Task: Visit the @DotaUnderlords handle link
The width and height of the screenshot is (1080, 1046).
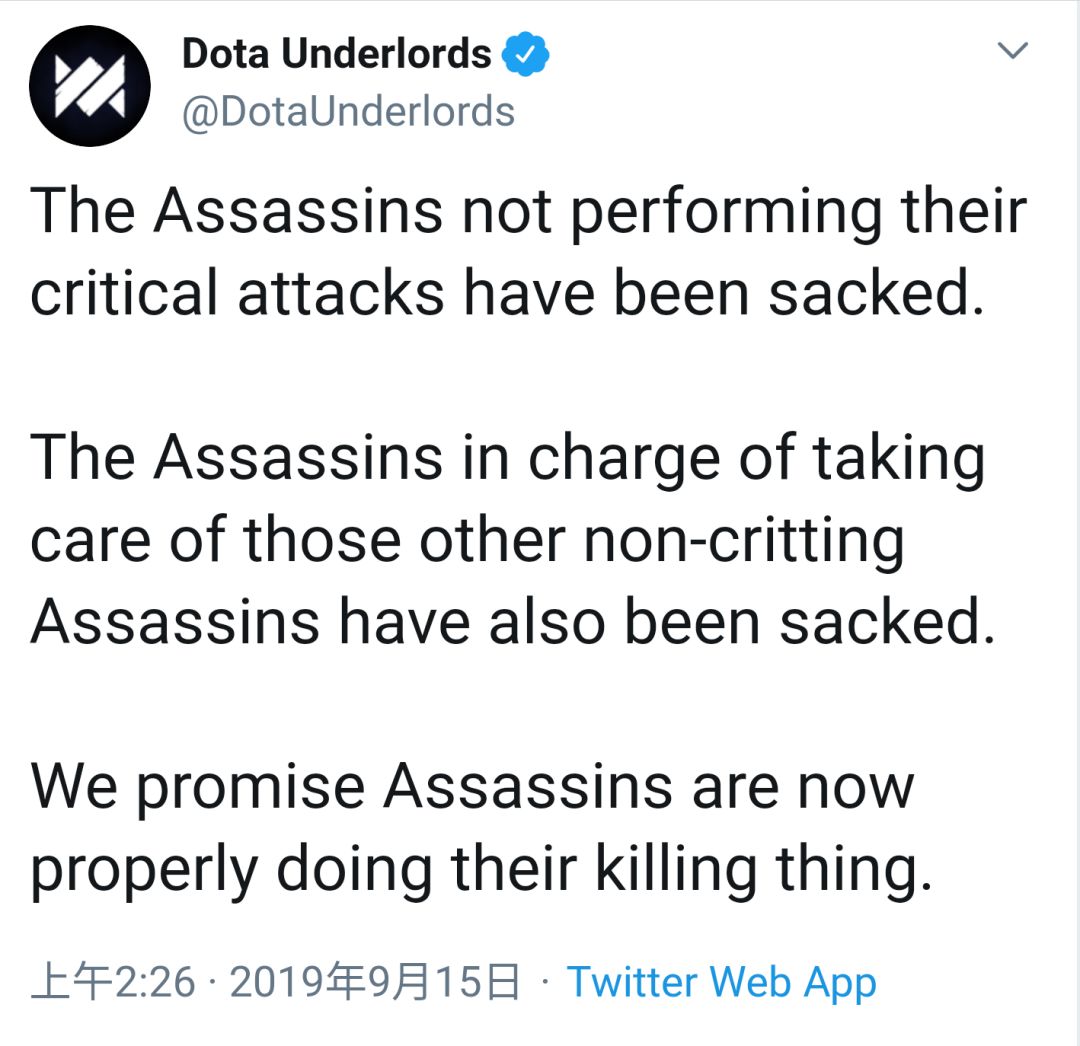Action: [348, 112]
